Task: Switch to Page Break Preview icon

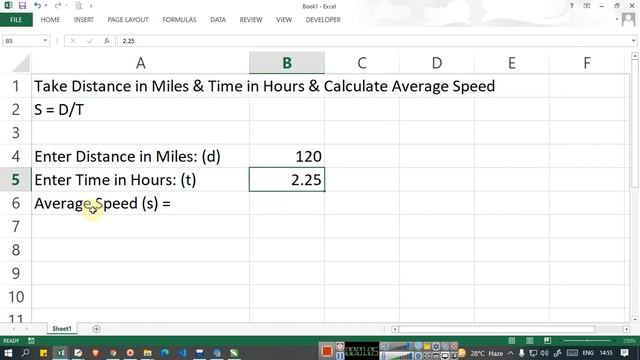Action: (547, 340)
